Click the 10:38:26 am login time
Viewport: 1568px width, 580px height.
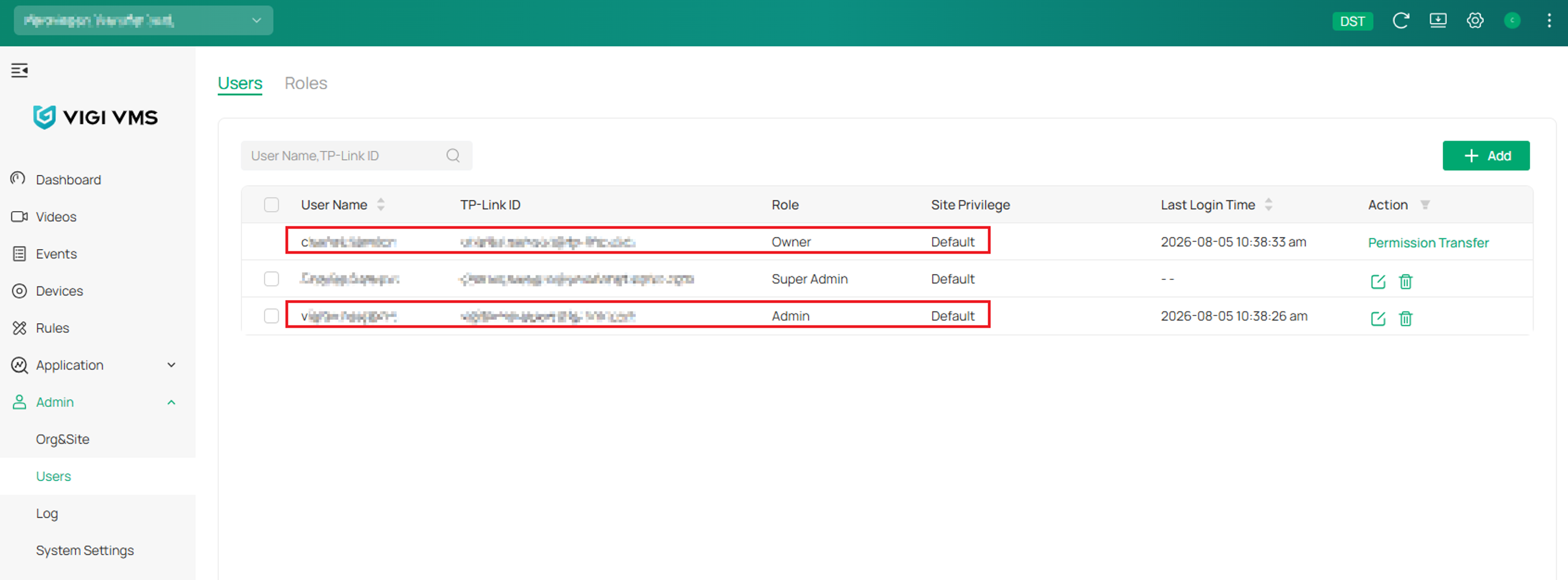(1234, 316)
